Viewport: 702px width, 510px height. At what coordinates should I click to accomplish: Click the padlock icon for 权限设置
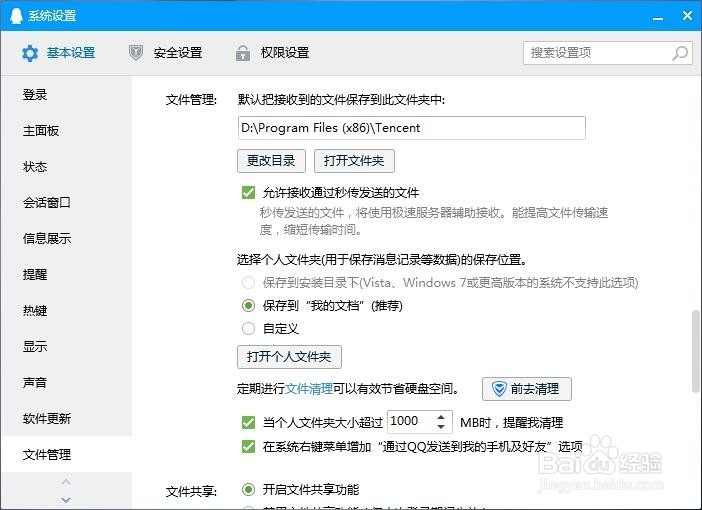[x=243, y=53]
